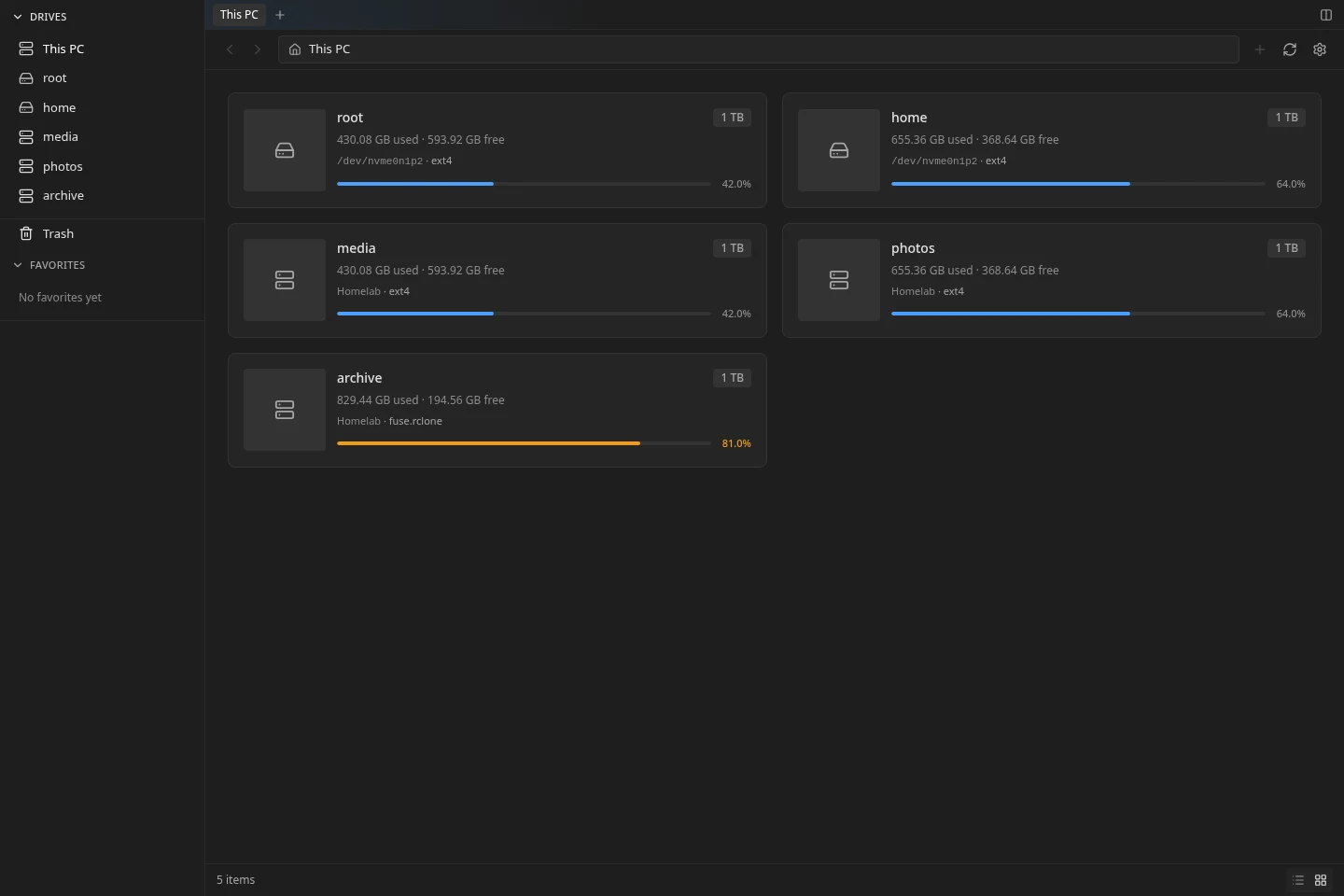Switch to grid view

pos(1321,880)
